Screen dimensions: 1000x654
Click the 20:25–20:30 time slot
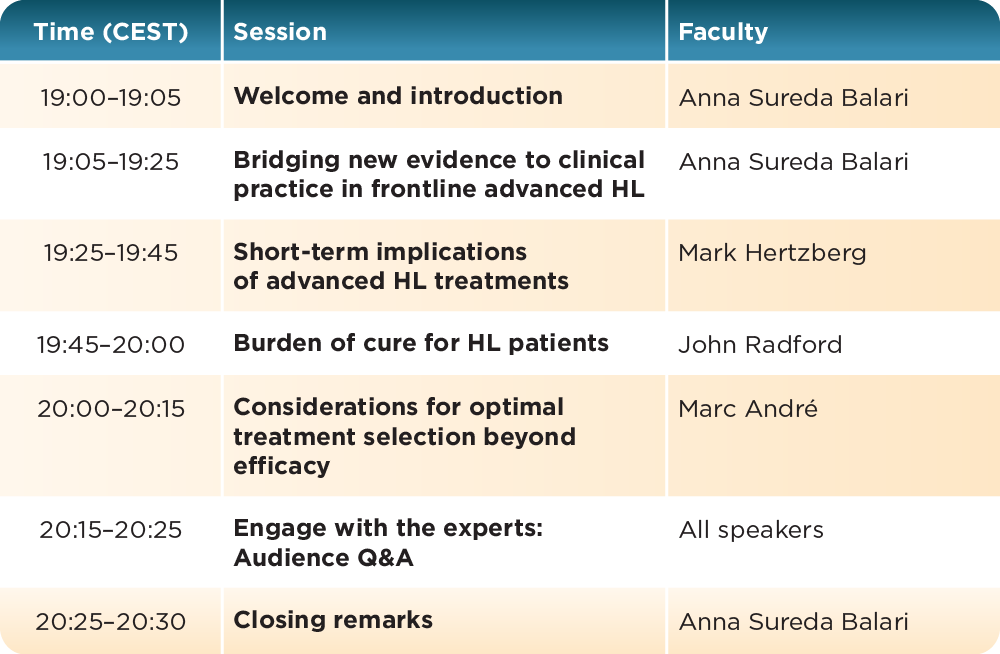(x=111, y=622)
